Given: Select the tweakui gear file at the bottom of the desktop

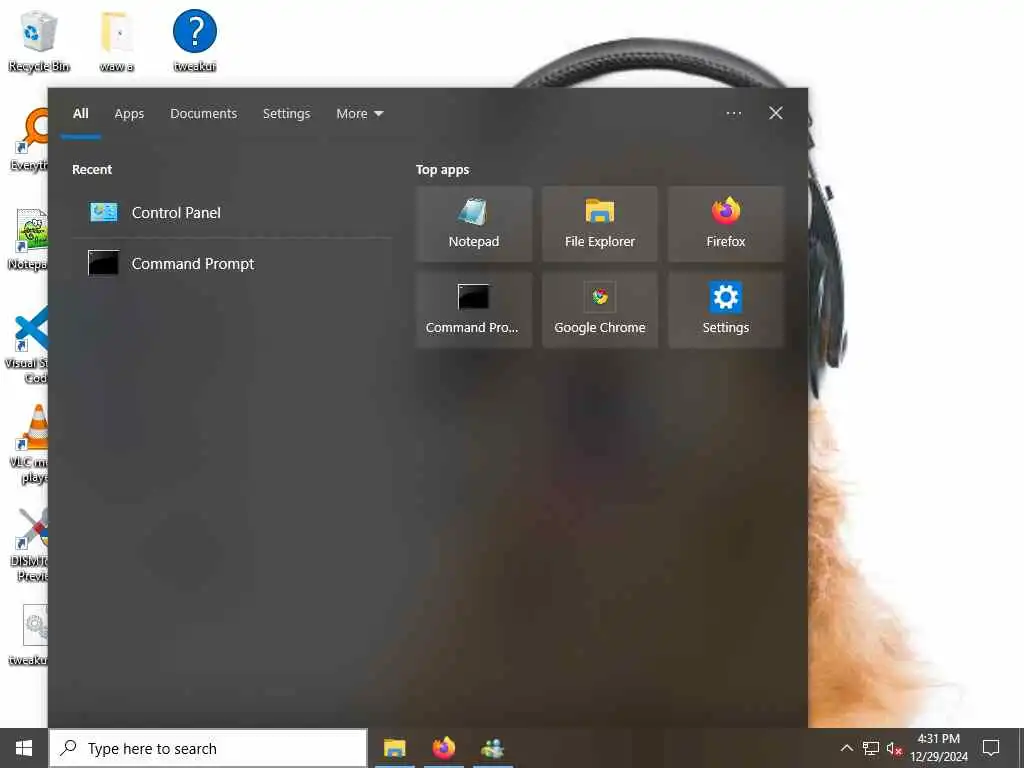Looking at the screenshot, I should pyautogui.click(x=29, y=635).
